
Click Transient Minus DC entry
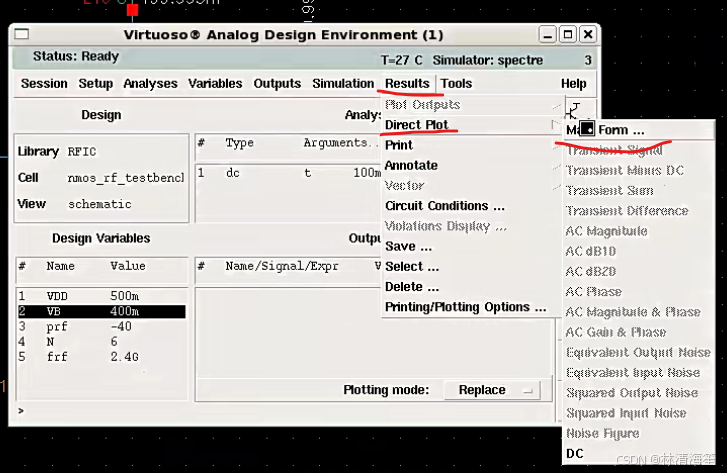[x=639, y=170]
